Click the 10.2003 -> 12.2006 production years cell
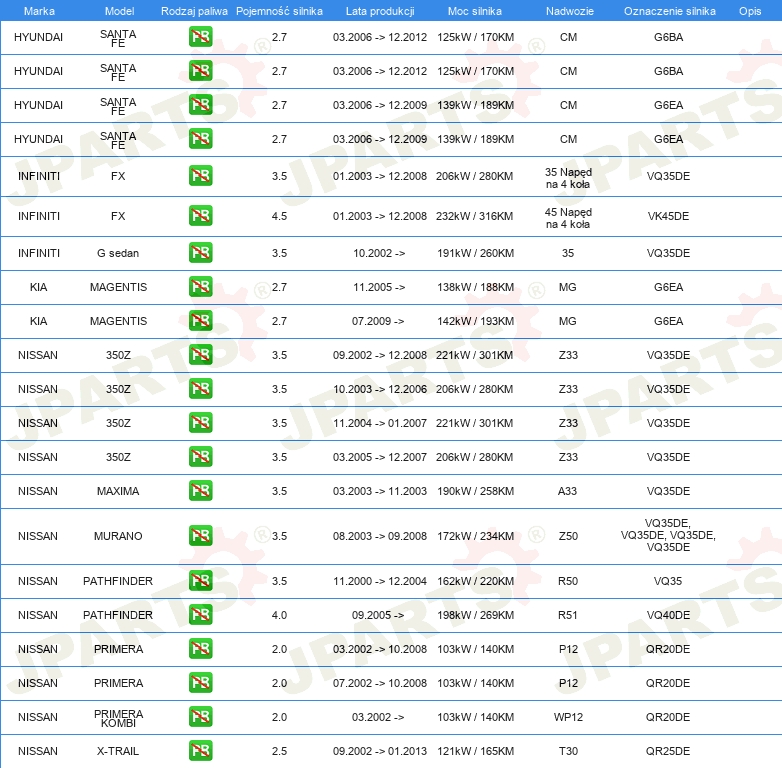 (x=380, y=389)
